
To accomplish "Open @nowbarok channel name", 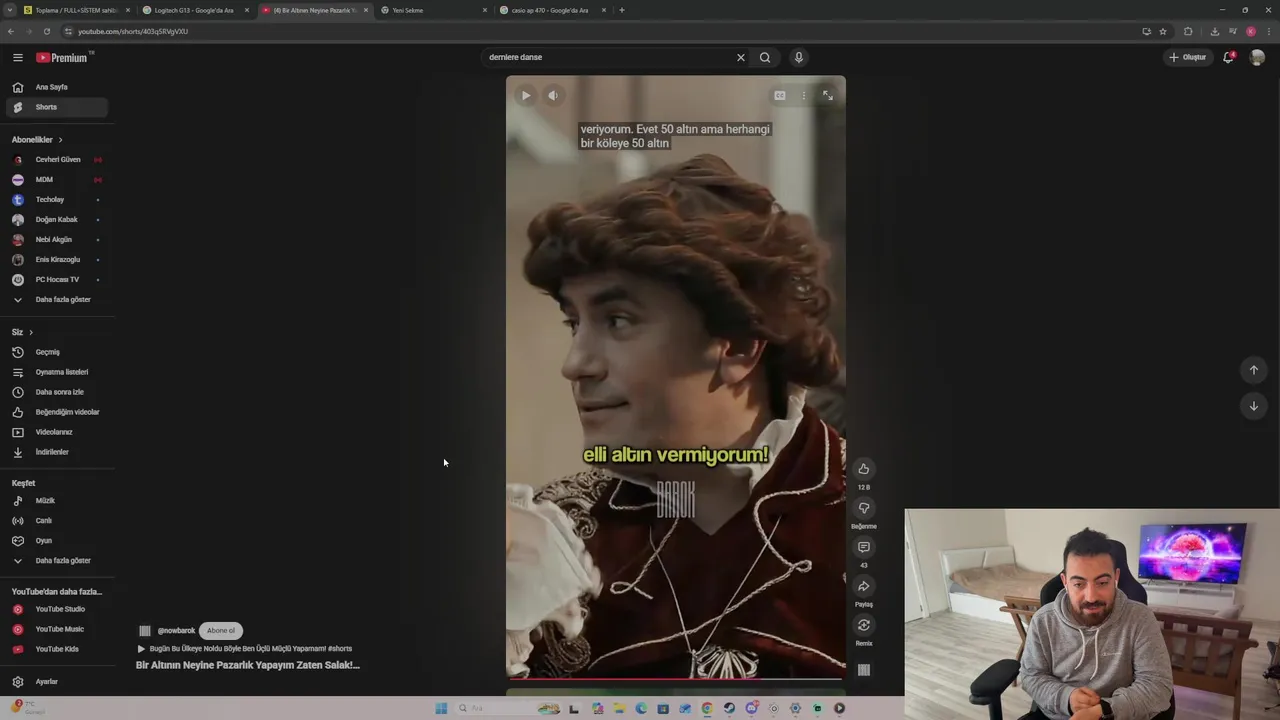I will (176, 631).
